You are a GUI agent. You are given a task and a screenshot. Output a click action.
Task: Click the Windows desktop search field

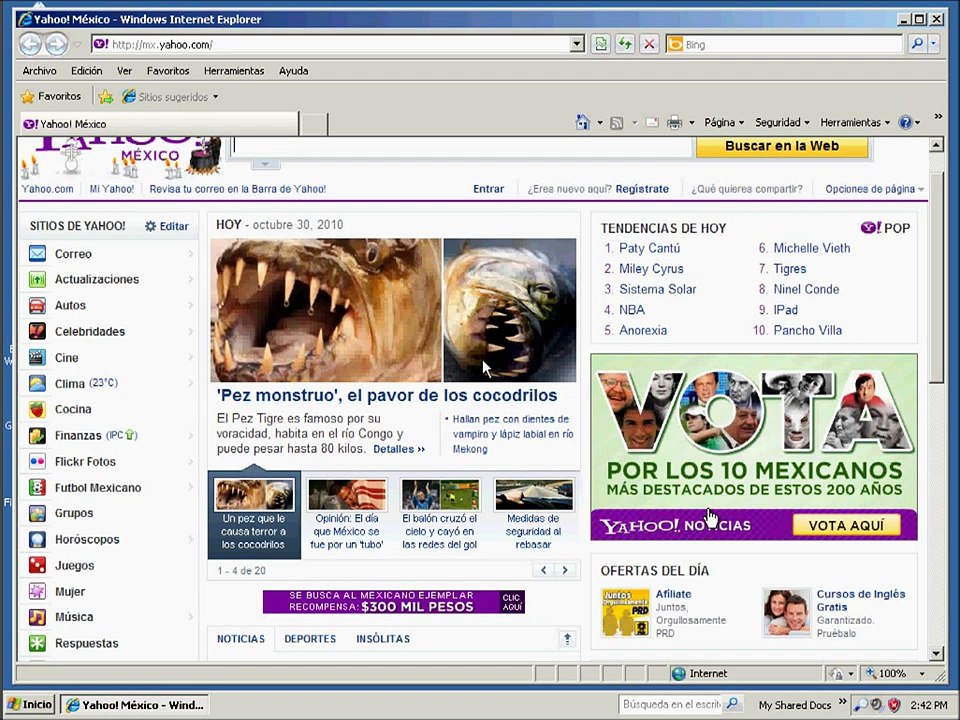pyautogui.click(x=672, y=705)
